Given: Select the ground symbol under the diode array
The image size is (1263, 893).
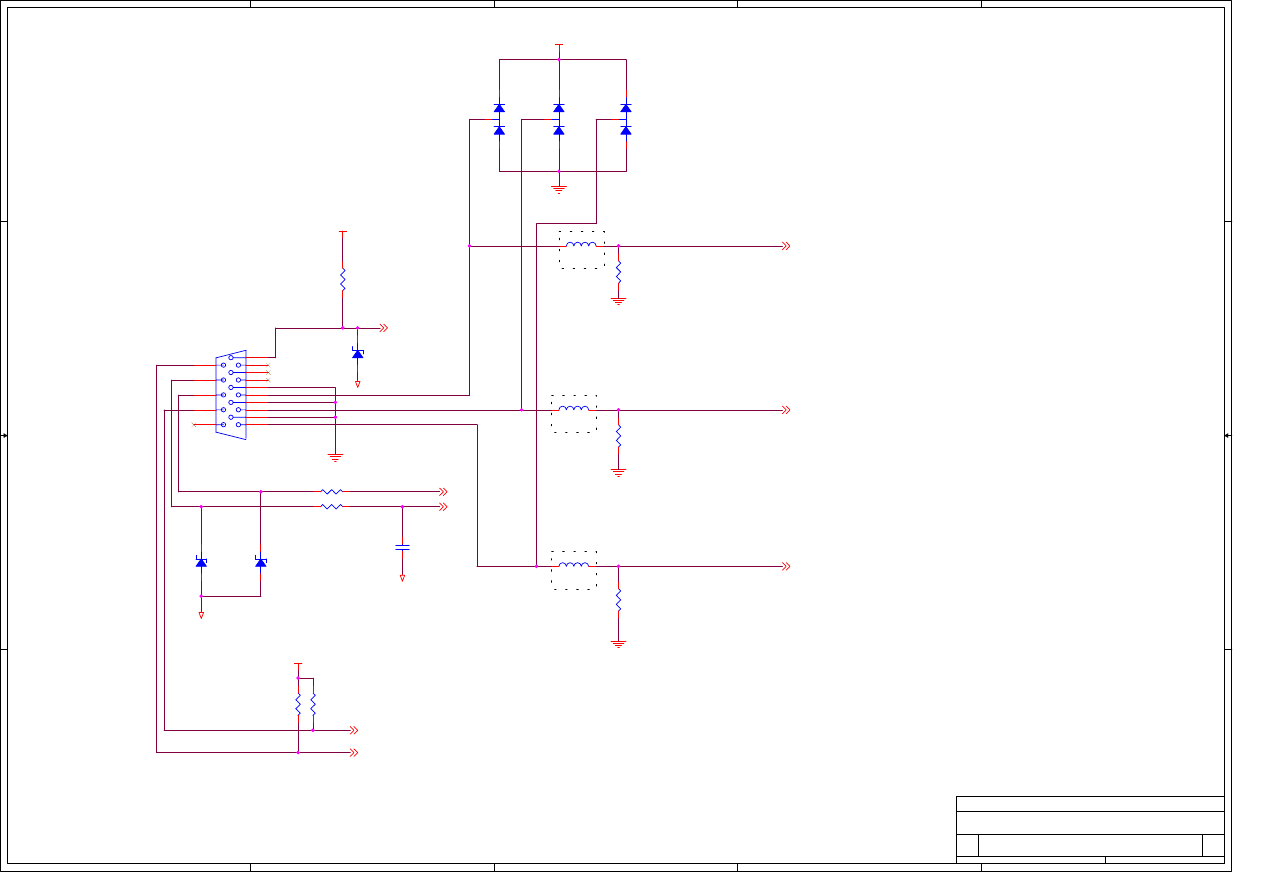Looking at the screenshot, I should [x=559, y=188].
